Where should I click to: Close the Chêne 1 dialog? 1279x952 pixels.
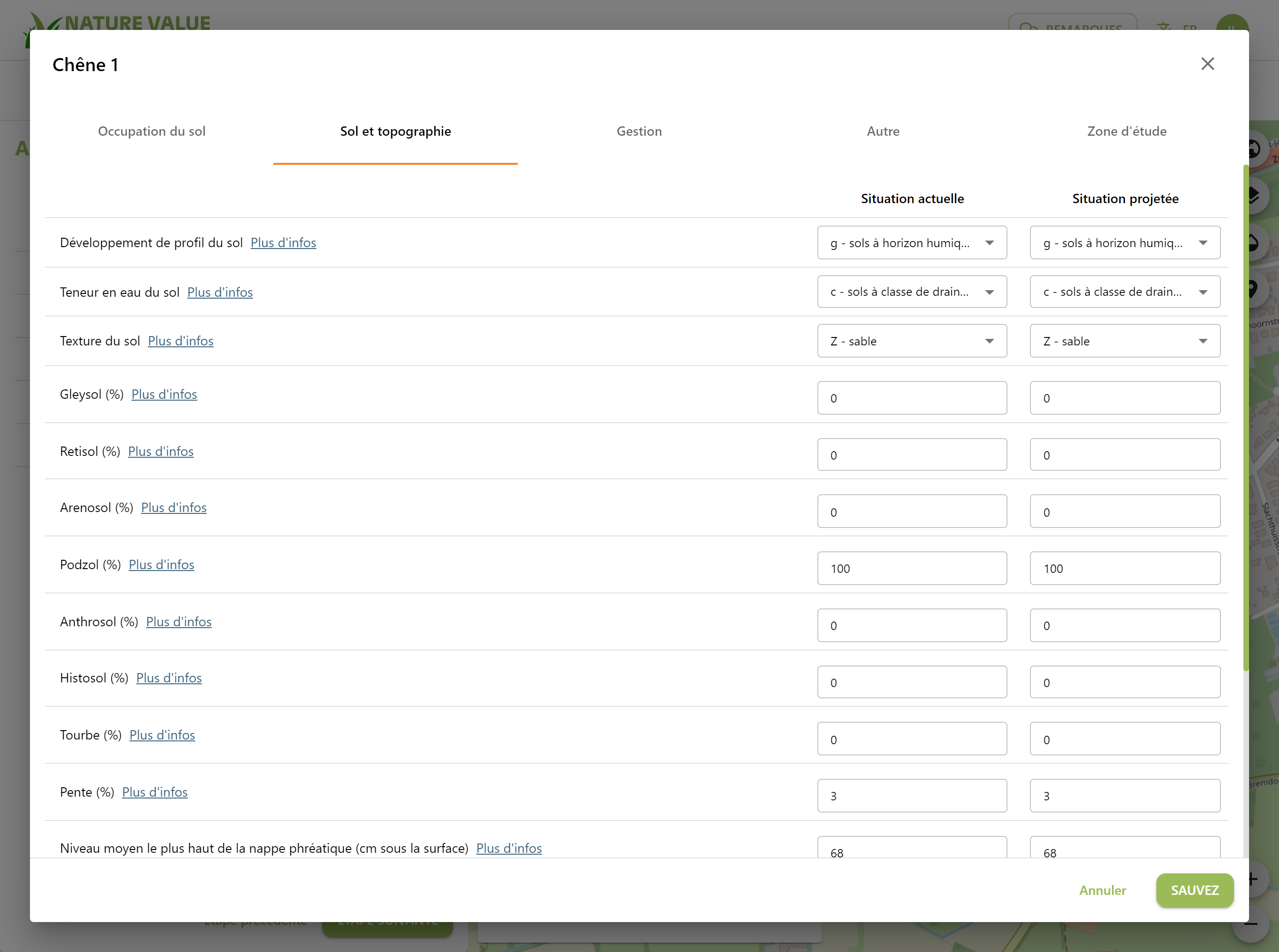[x=1207, y=63]
